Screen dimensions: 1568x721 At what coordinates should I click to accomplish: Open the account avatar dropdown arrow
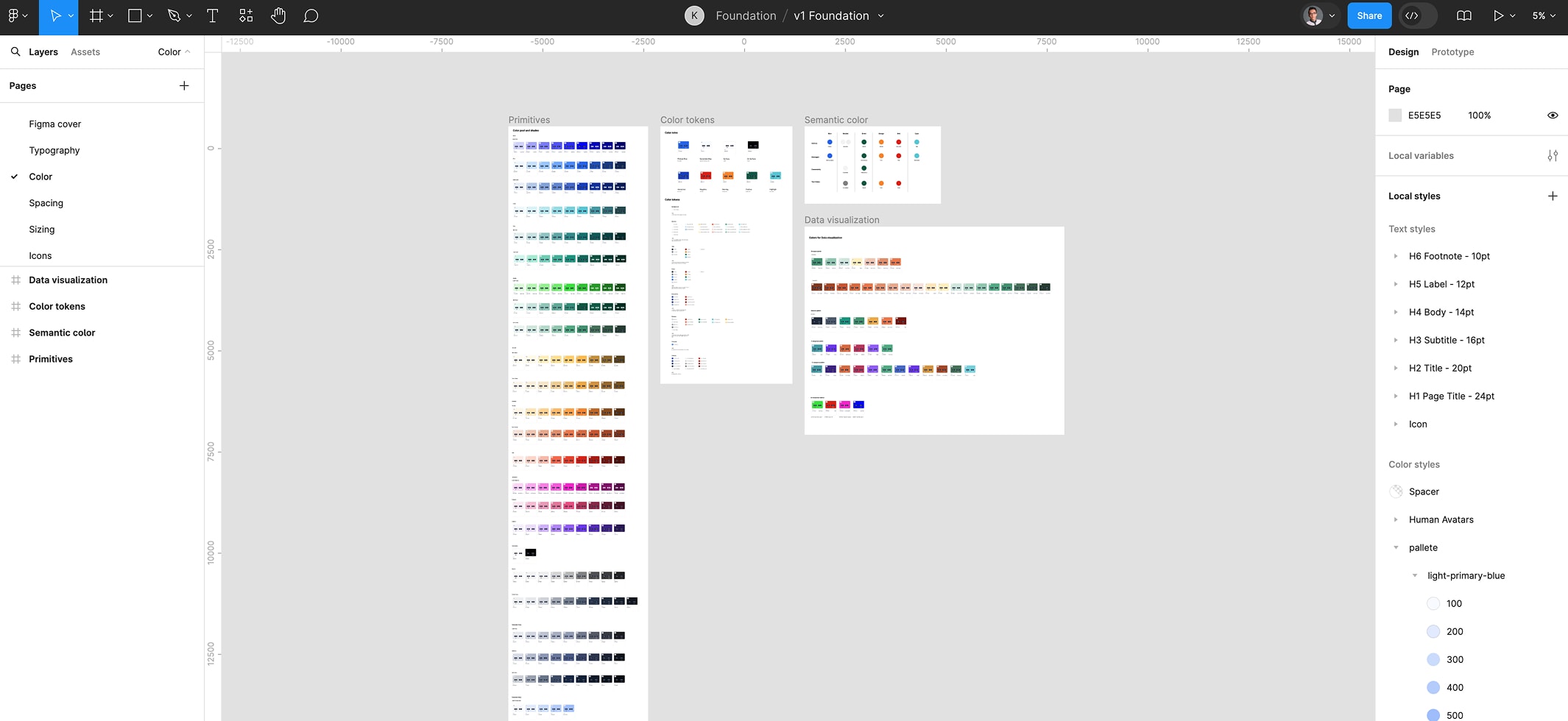point(1332,15)
